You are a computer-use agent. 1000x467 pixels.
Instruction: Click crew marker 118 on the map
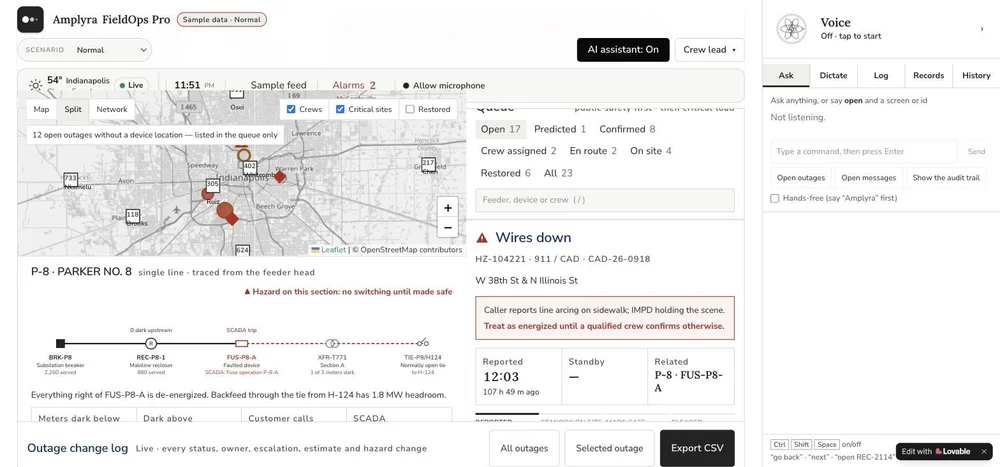tap(133, 215)
